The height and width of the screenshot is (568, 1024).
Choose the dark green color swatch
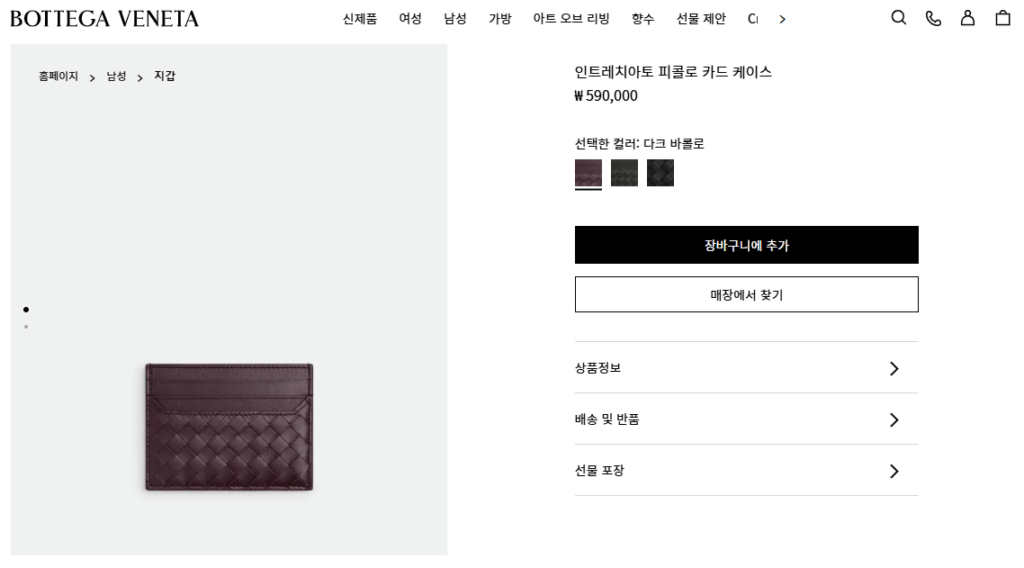coord(624,173)
